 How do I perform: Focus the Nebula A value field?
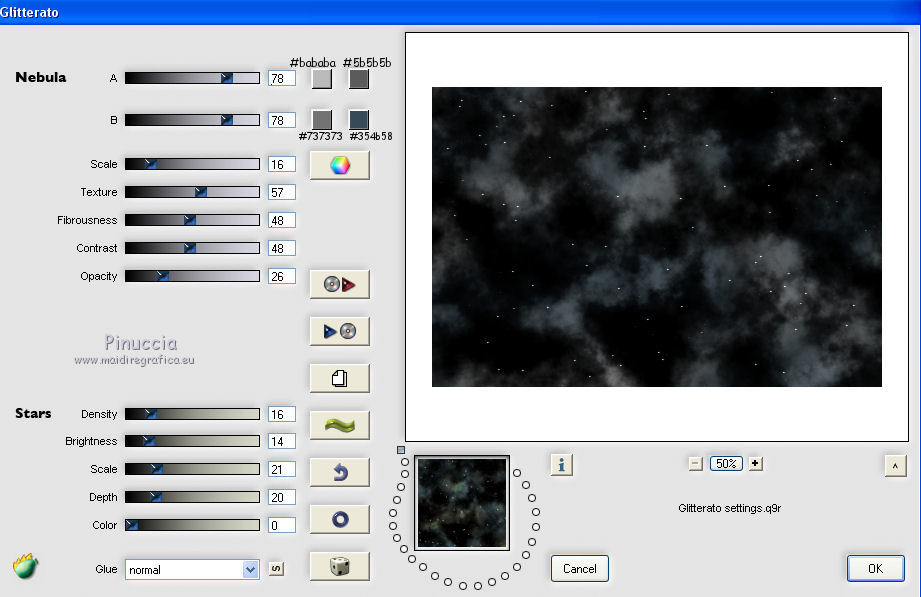point(282,78)
